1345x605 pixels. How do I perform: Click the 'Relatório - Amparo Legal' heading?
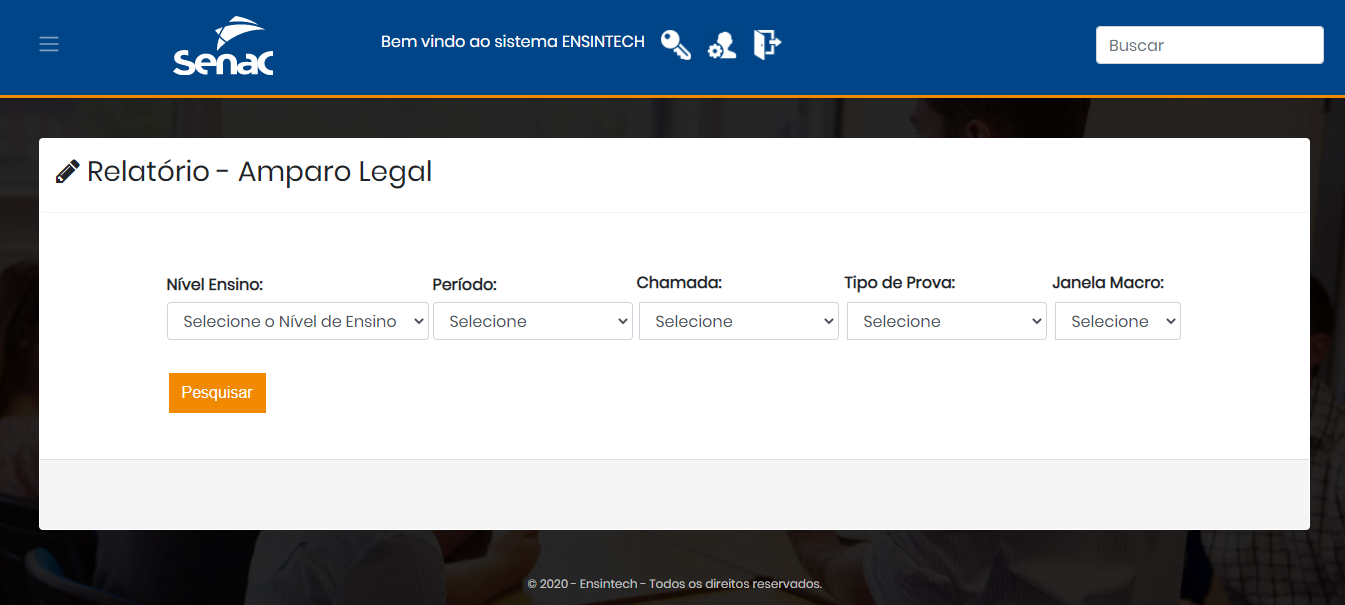[260, 172]
